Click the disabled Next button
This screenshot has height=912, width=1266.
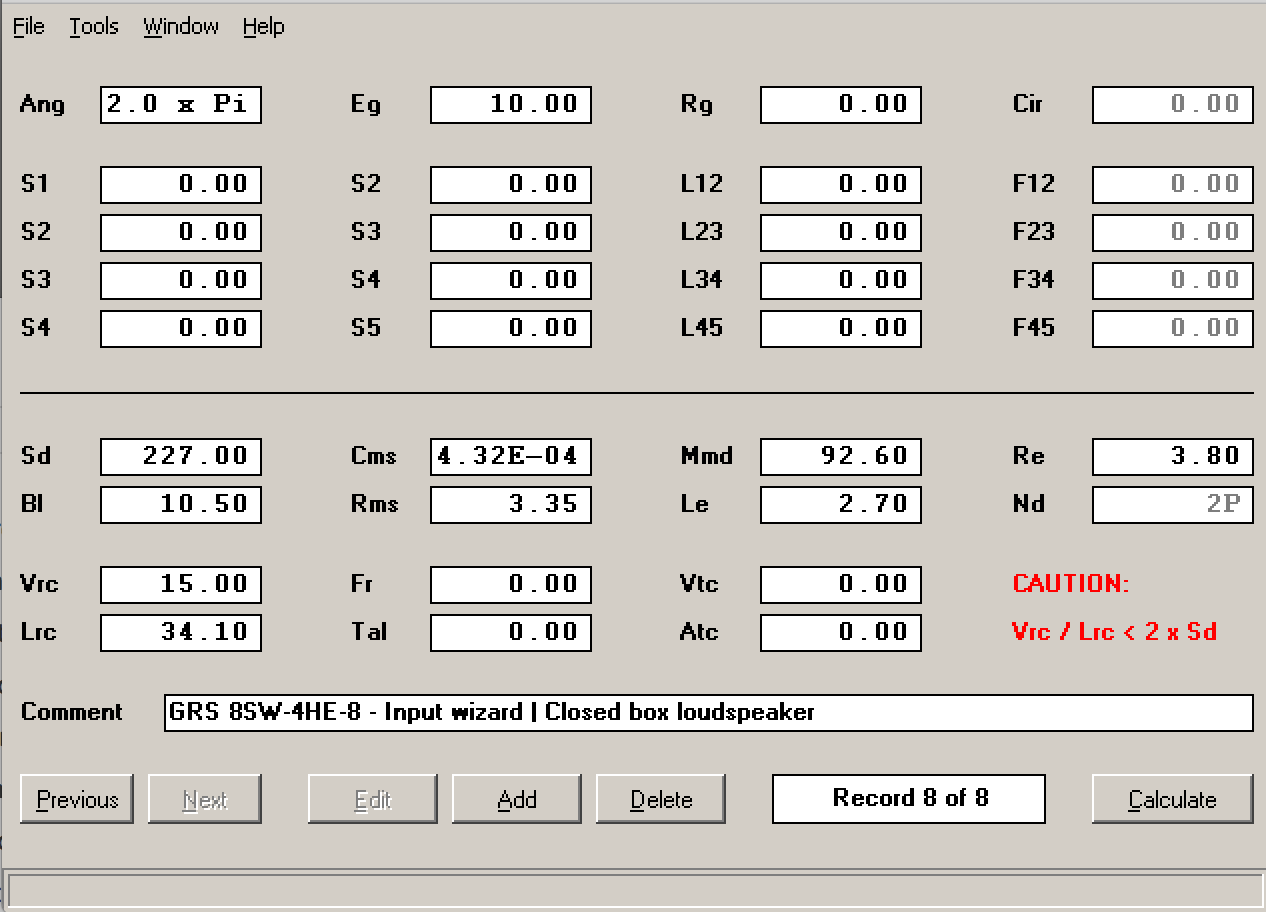[205, 799]
